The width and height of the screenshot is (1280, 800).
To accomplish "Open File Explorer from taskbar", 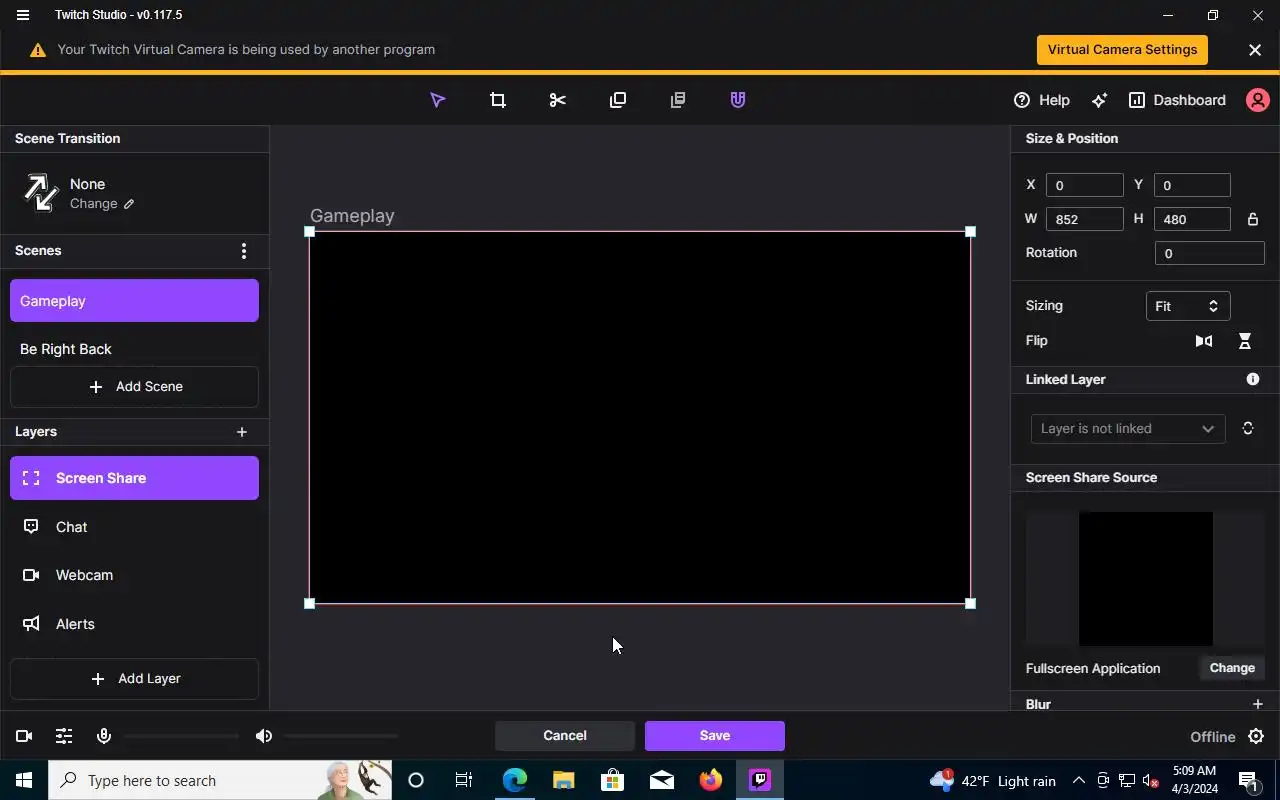I will (x=564, y=780).
